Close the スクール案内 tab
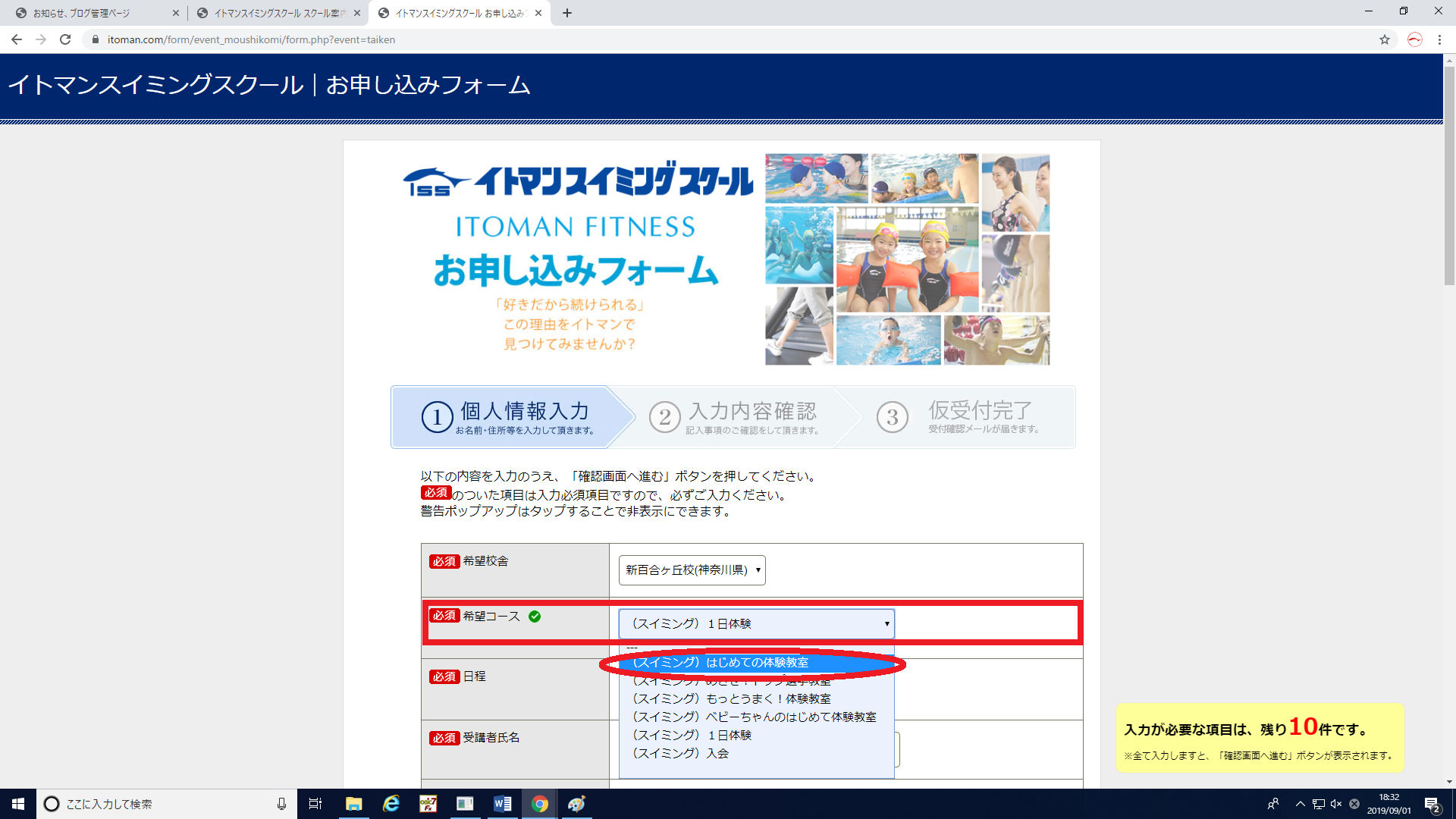Screen dimensions: 1456x819 (357, 13)
